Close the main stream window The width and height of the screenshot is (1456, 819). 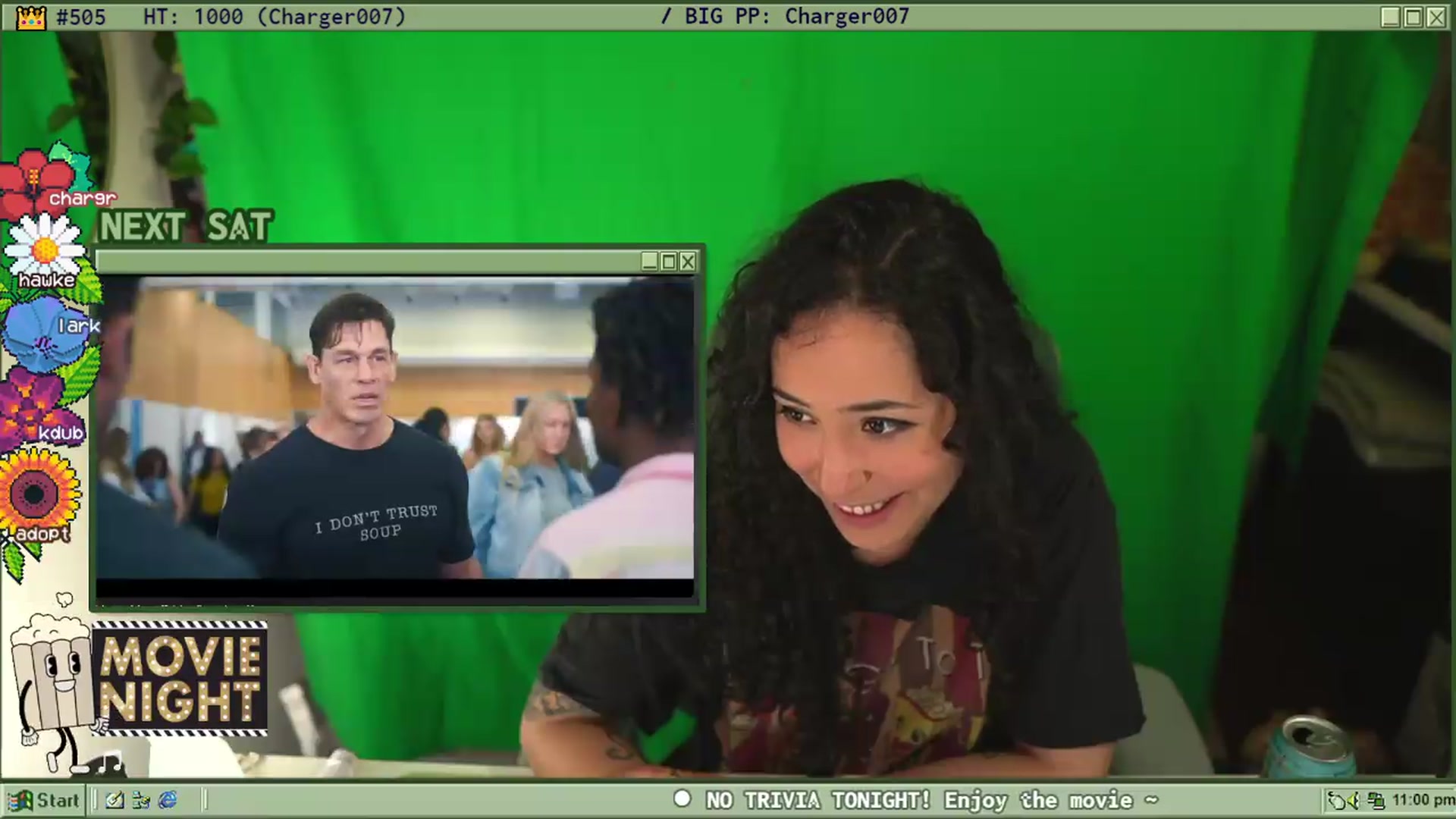1436,17
